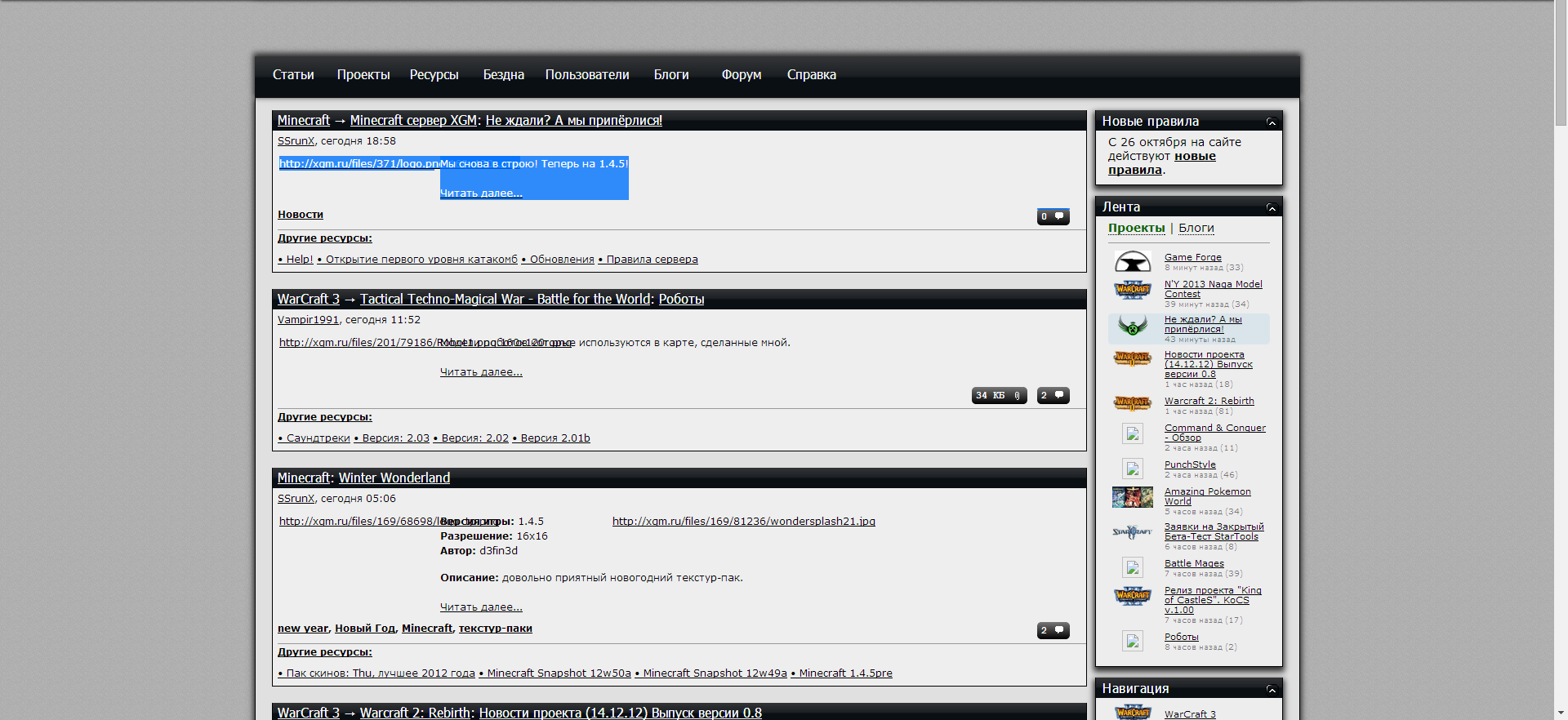
Task: Collapse the Навигация panel
Action: (x=1272, y=689)
